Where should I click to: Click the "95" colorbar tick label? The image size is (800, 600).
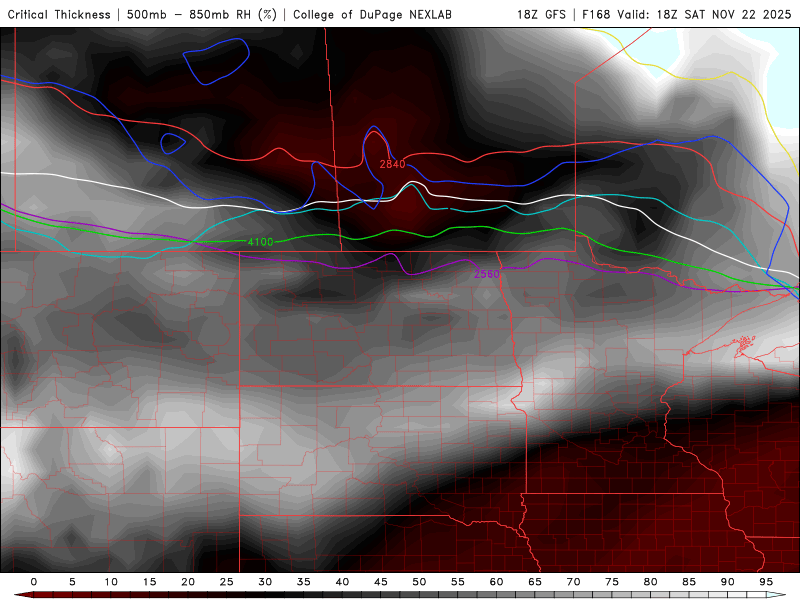coord(766,582)
